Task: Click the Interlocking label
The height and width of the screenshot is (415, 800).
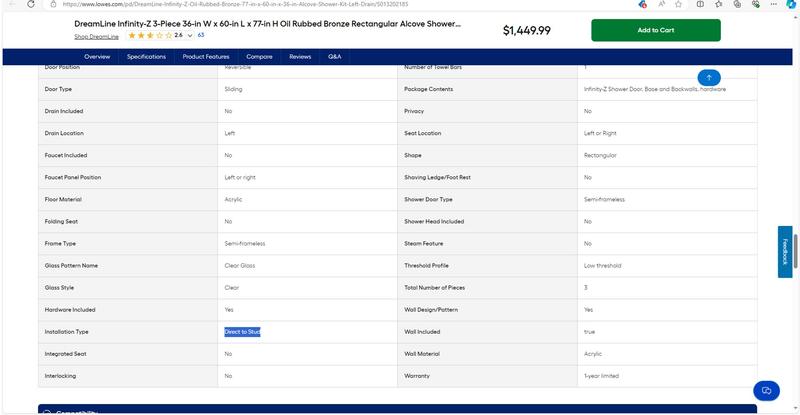Action: [x=60, y=376]
